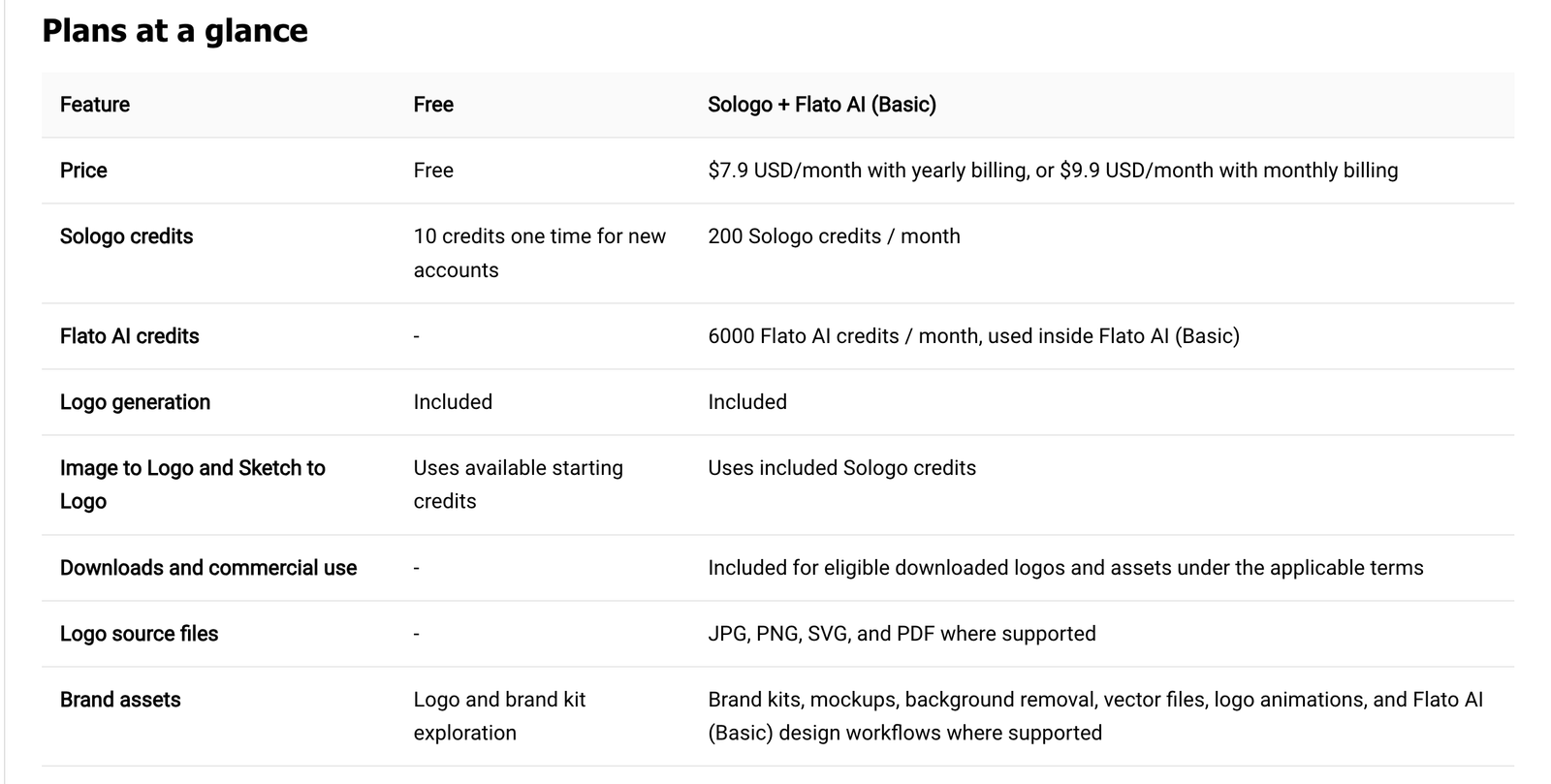The height and width of the screenshot is (784, 1551).
Task: Click the 'Plans at a glance' heading
Action: point(174,31)
